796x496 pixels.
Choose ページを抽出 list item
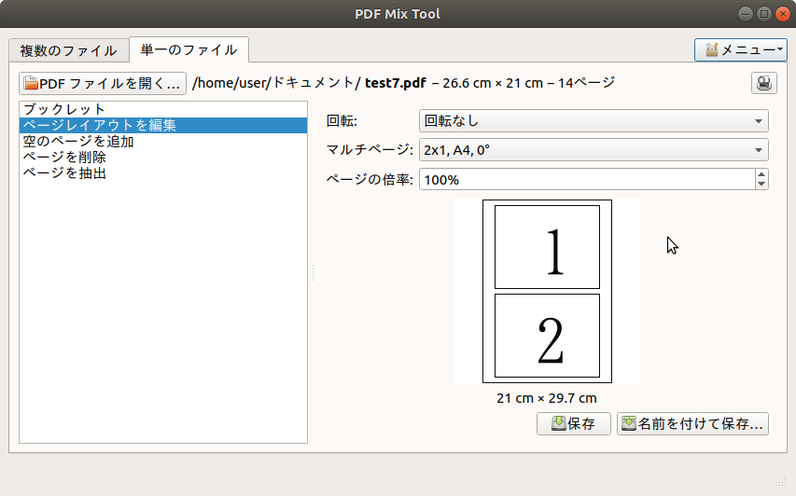point(163,173)
